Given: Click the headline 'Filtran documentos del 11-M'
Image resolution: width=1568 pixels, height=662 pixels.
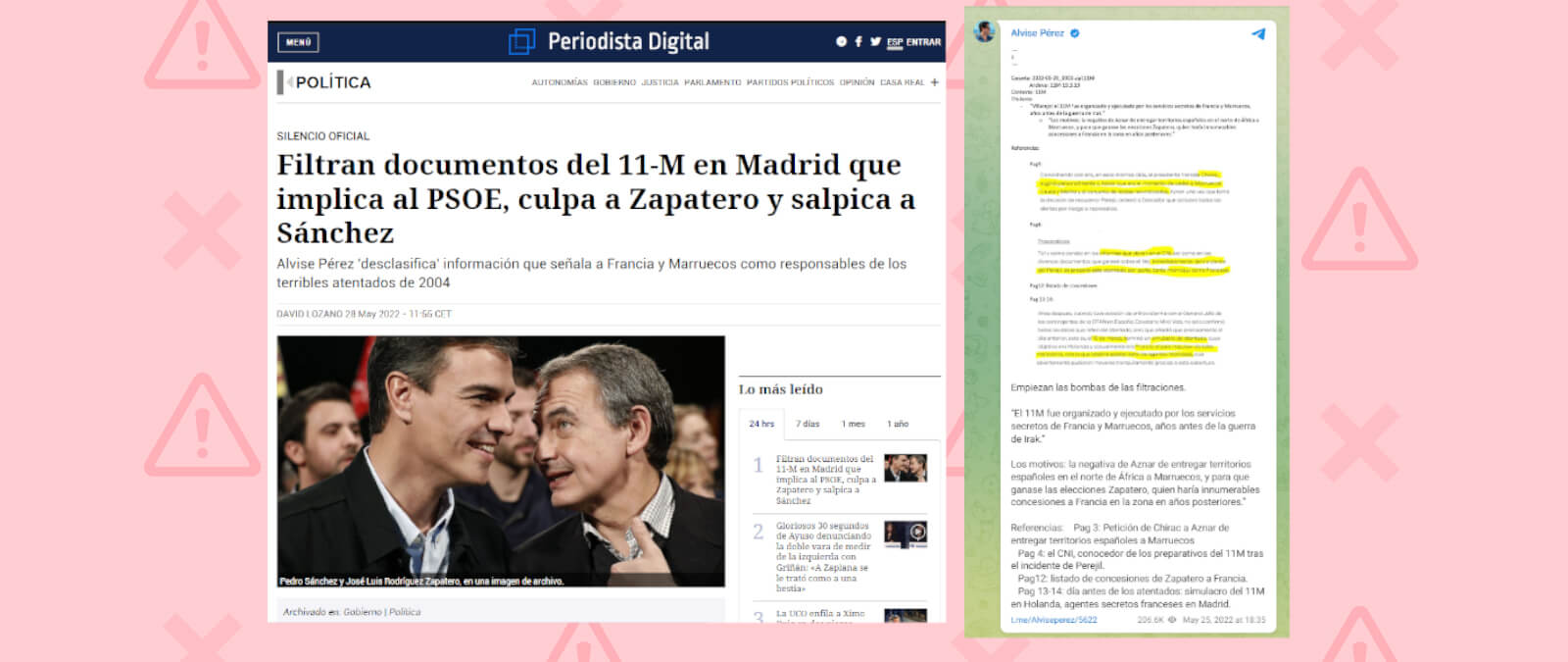Looking at the screenshot, I should (x=596, y=198).
